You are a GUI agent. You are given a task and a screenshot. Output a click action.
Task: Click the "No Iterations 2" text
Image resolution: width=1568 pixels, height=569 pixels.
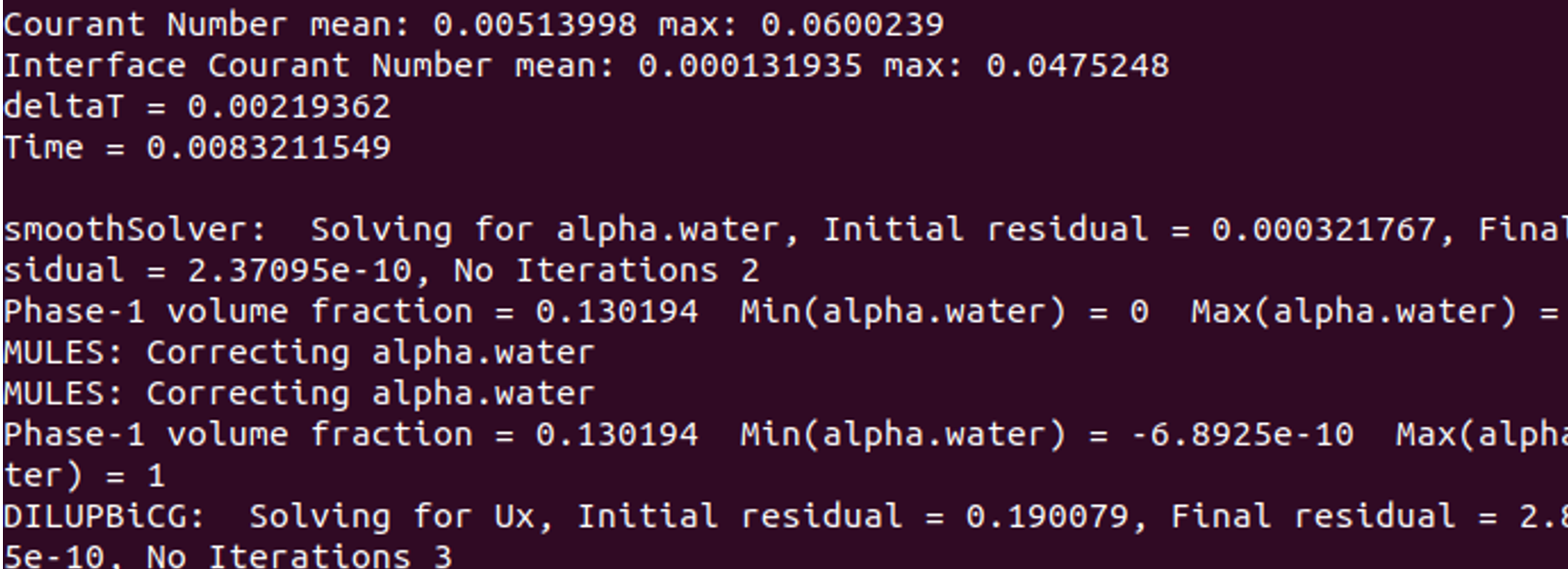[607, 270]
